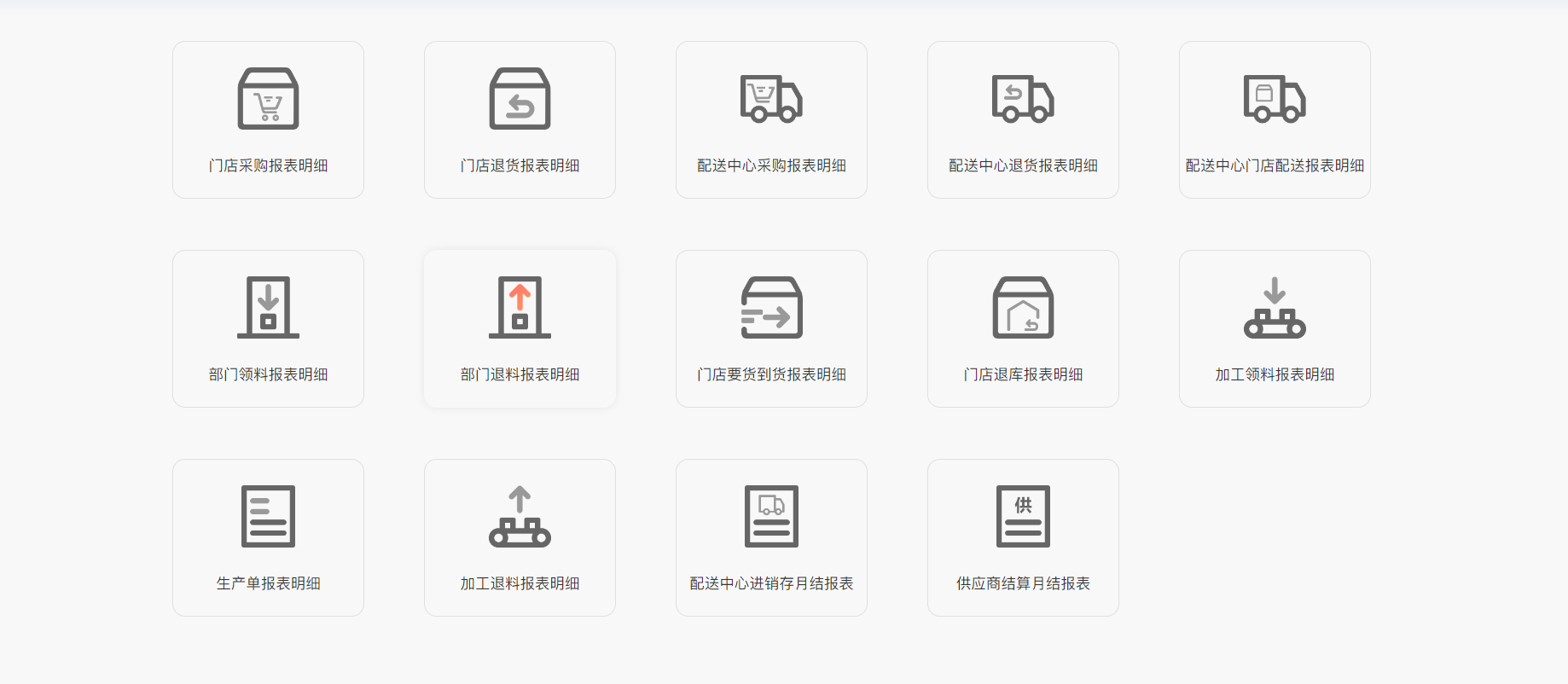Open the 门店退库报表明细 label
The width and height of the screenshot is (1568, 684).
(x=1023, y=374)
